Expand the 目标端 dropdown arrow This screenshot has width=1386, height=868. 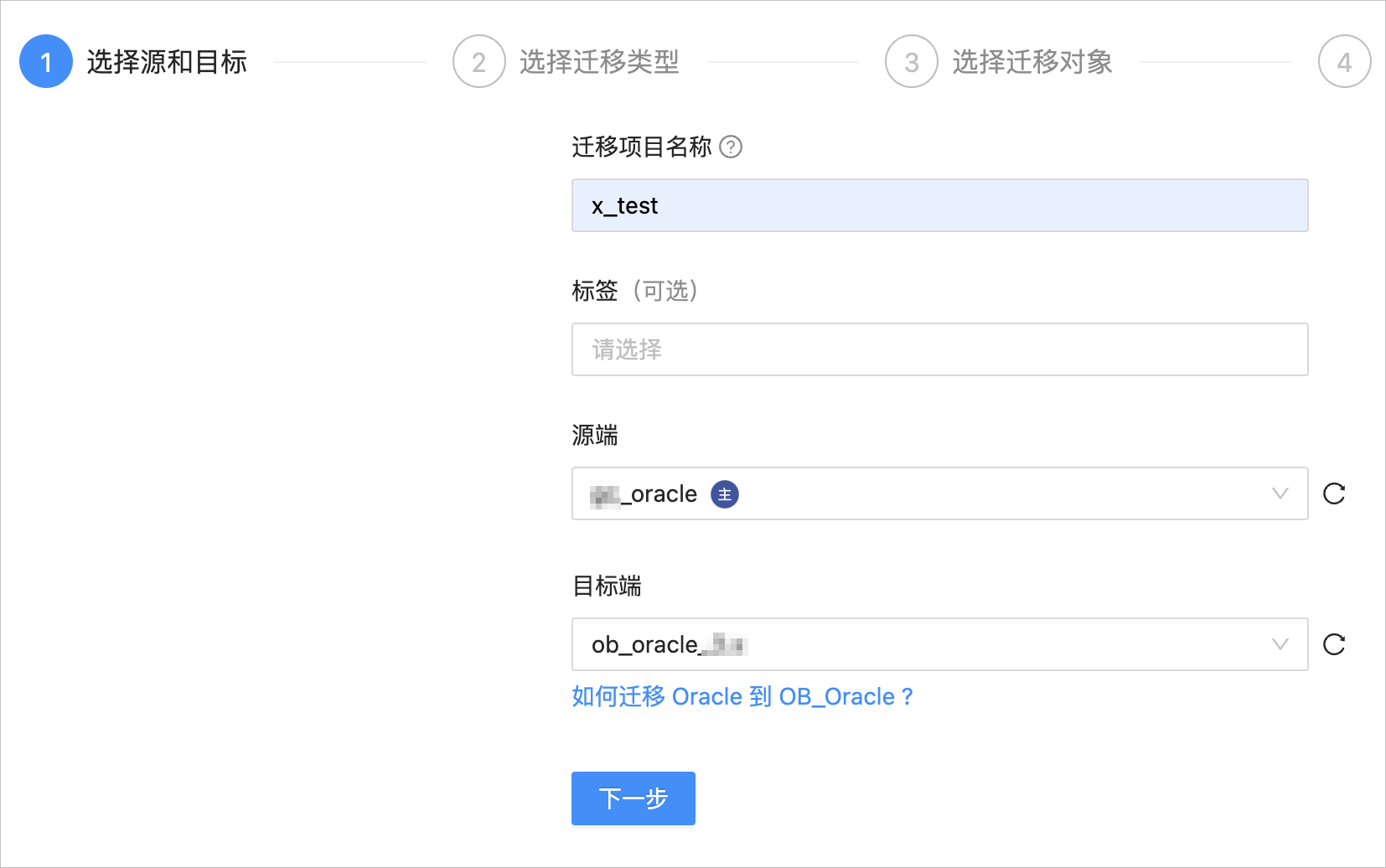click(x=1280, y=644)
